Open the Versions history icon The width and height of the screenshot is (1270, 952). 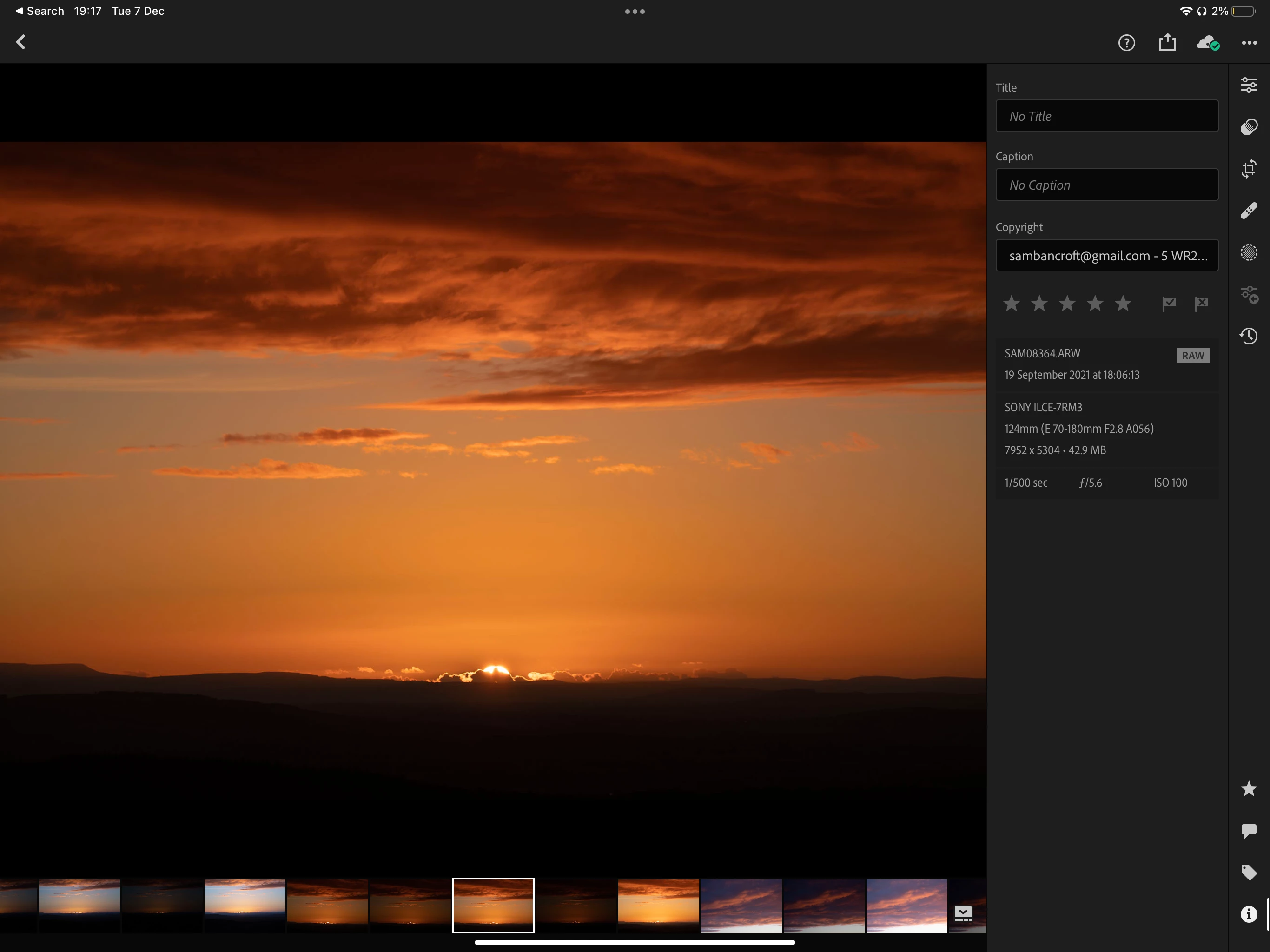(x=1249, y=336)
